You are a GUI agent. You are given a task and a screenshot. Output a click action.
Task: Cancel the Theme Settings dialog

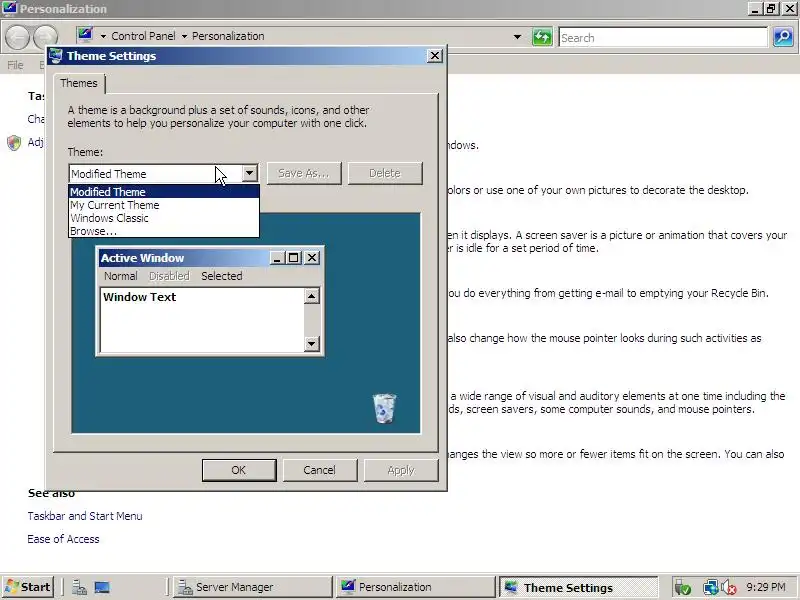(319, 470)
